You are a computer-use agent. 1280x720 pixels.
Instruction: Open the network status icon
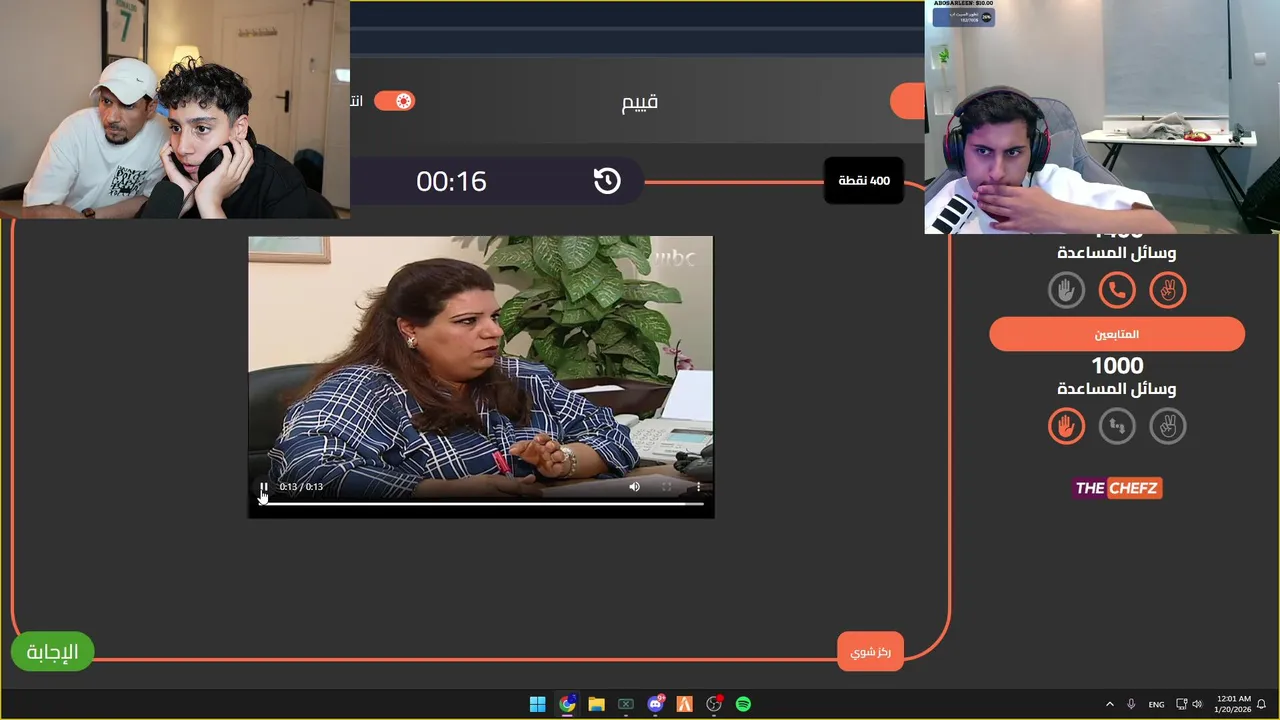click(x=1181, y=704)
